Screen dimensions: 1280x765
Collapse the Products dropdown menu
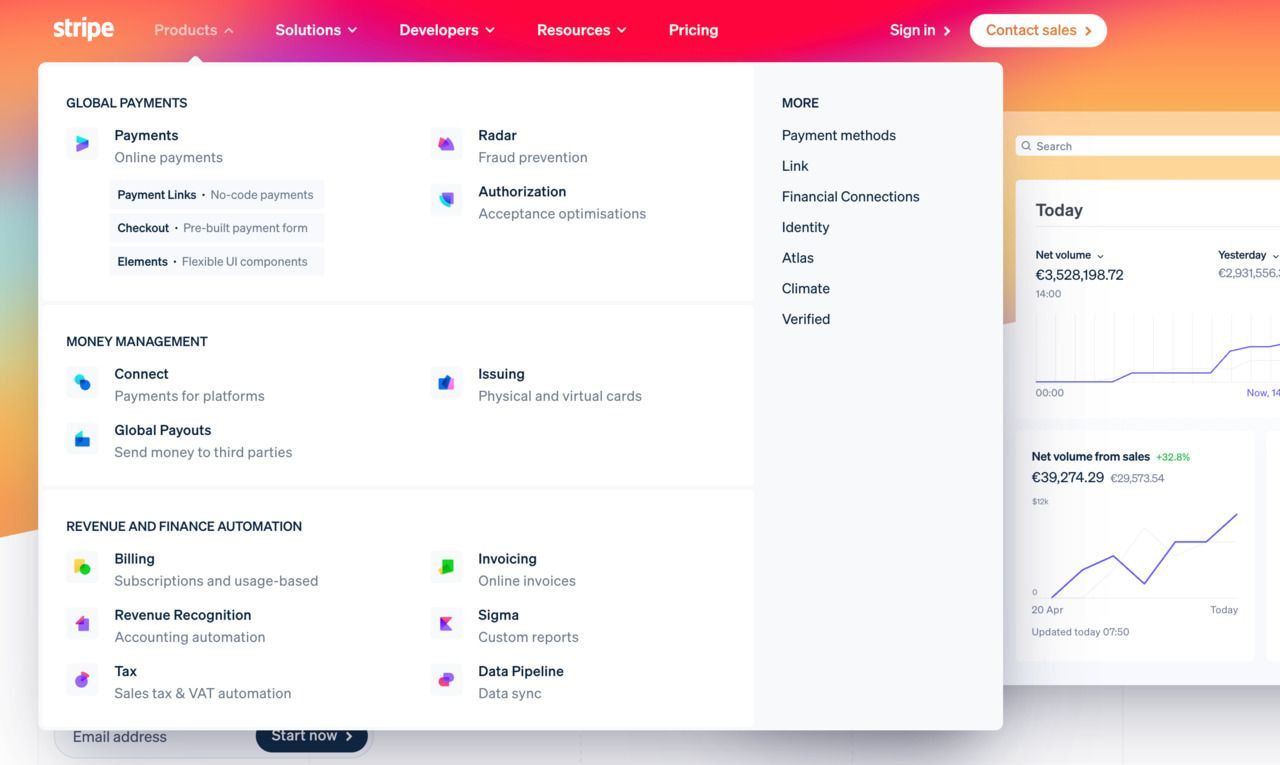coord(194,30)
